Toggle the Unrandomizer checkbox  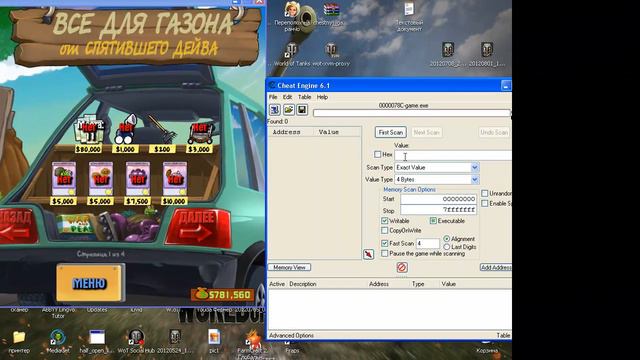(484, 193)
